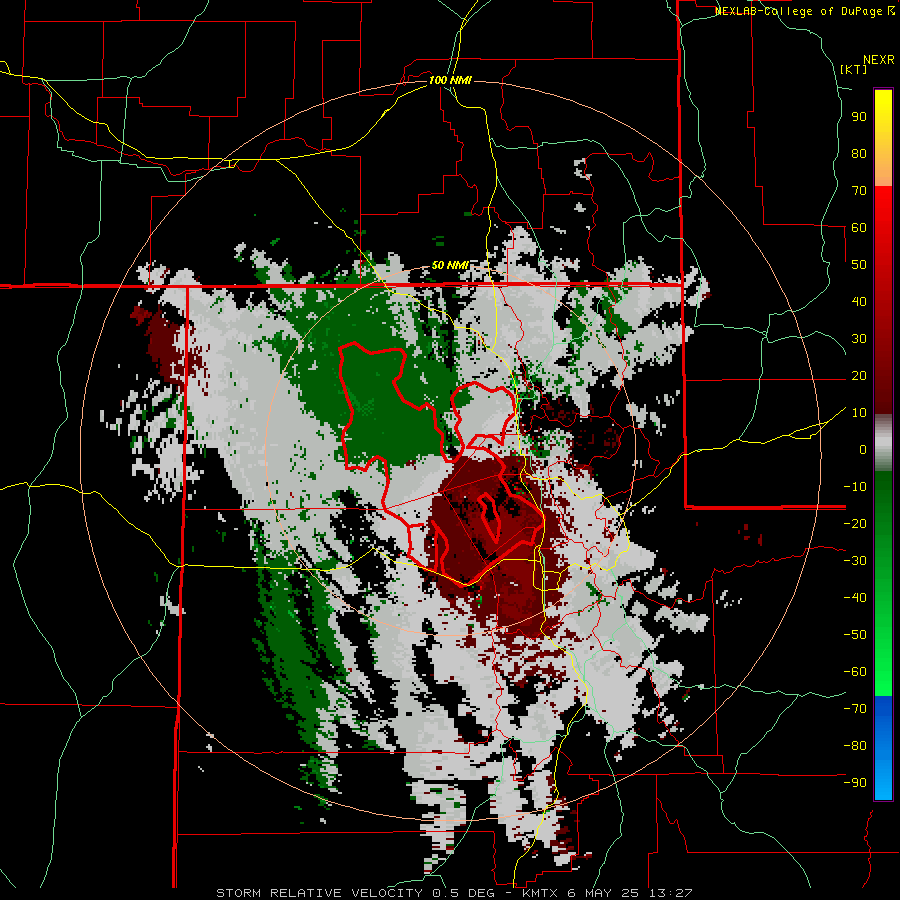
Task: Select the -90 value on velocity scale
Action: [855, 783]
